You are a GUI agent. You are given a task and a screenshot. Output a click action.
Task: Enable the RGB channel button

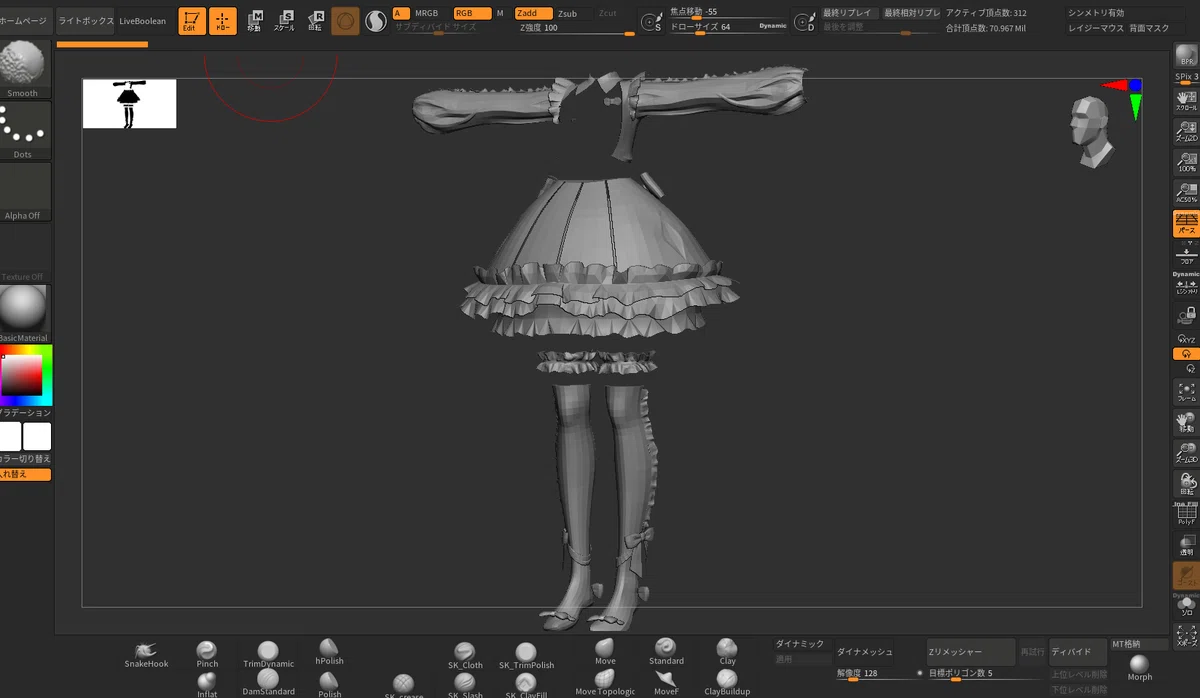(x=471, y=13)
